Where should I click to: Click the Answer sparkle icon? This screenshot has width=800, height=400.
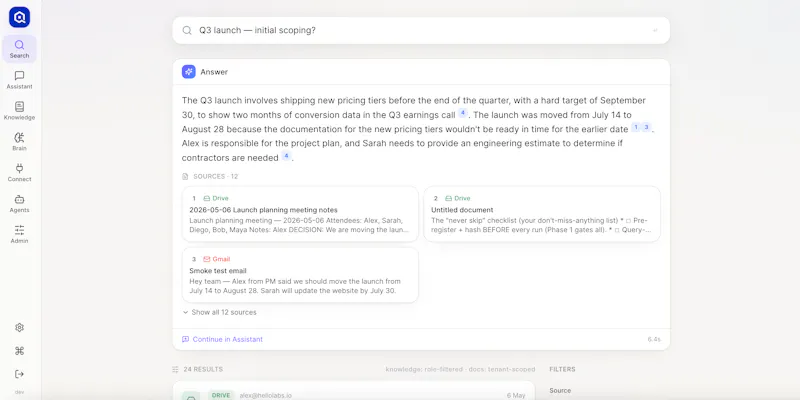tap(189, 72)
